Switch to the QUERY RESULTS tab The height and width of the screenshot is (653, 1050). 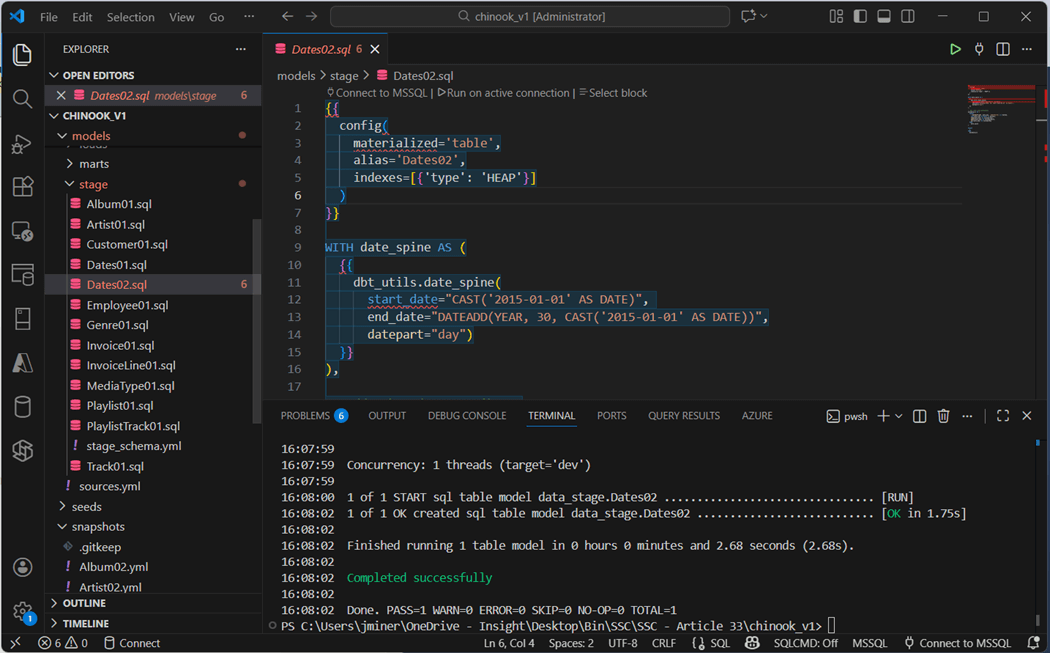coord(683,416)
